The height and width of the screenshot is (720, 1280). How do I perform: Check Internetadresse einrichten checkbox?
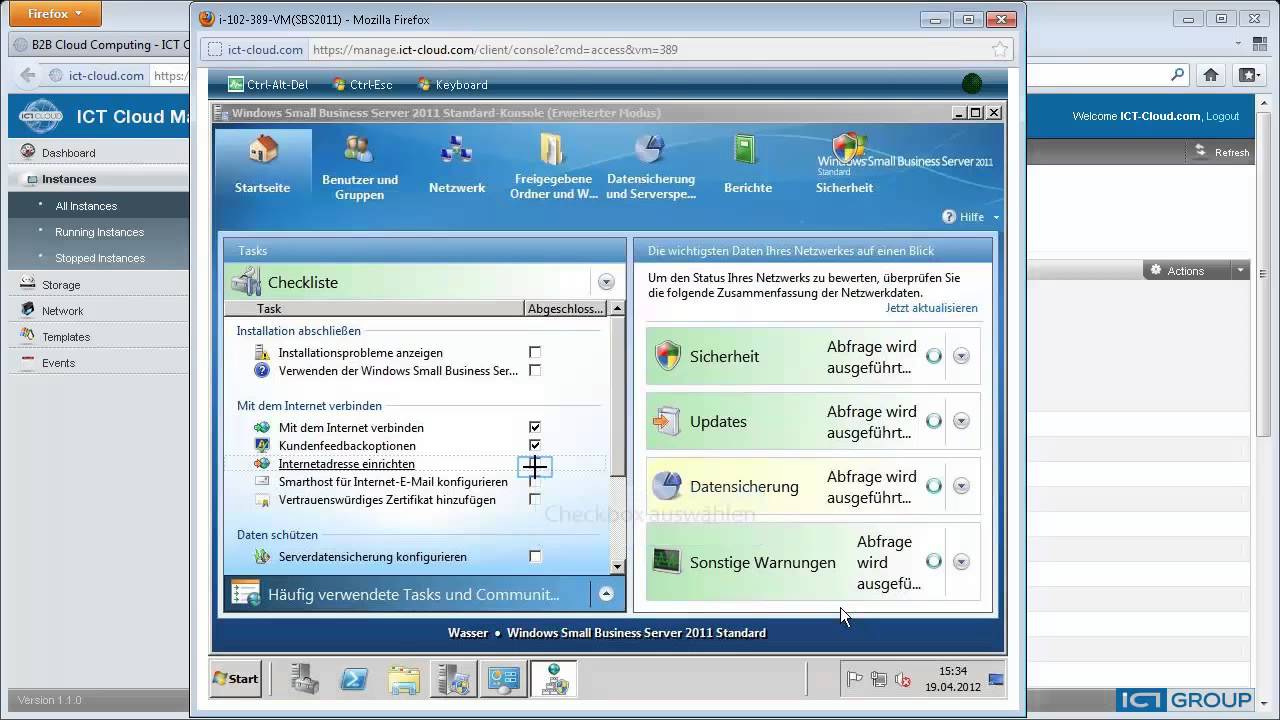click(x=535, y=465)
